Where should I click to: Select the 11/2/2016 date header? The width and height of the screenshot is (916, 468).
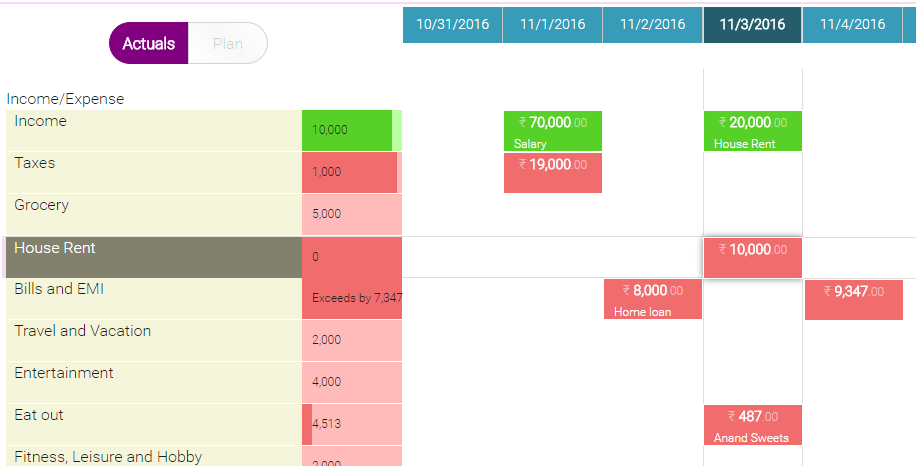[652, 25]
